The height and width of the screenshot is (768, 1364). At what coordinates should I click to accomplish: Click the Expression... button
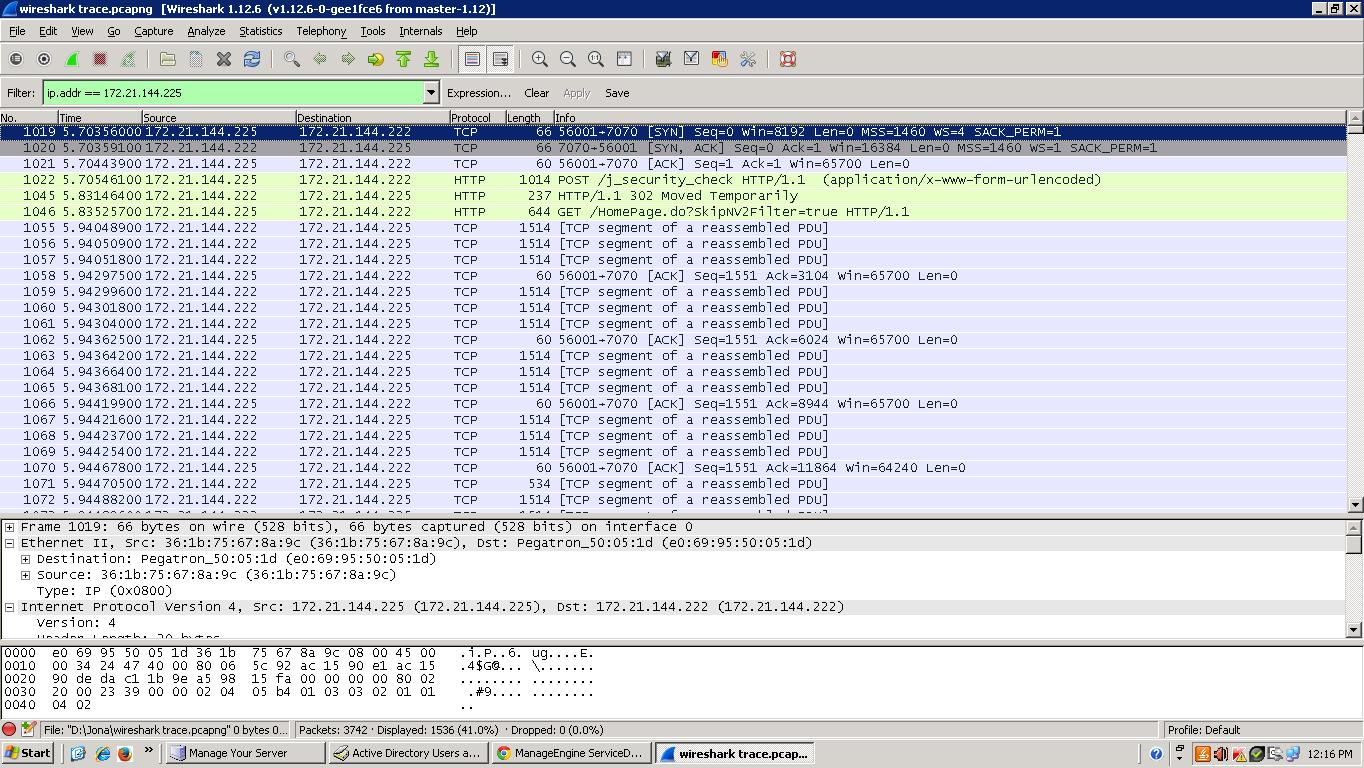point(478,93)
